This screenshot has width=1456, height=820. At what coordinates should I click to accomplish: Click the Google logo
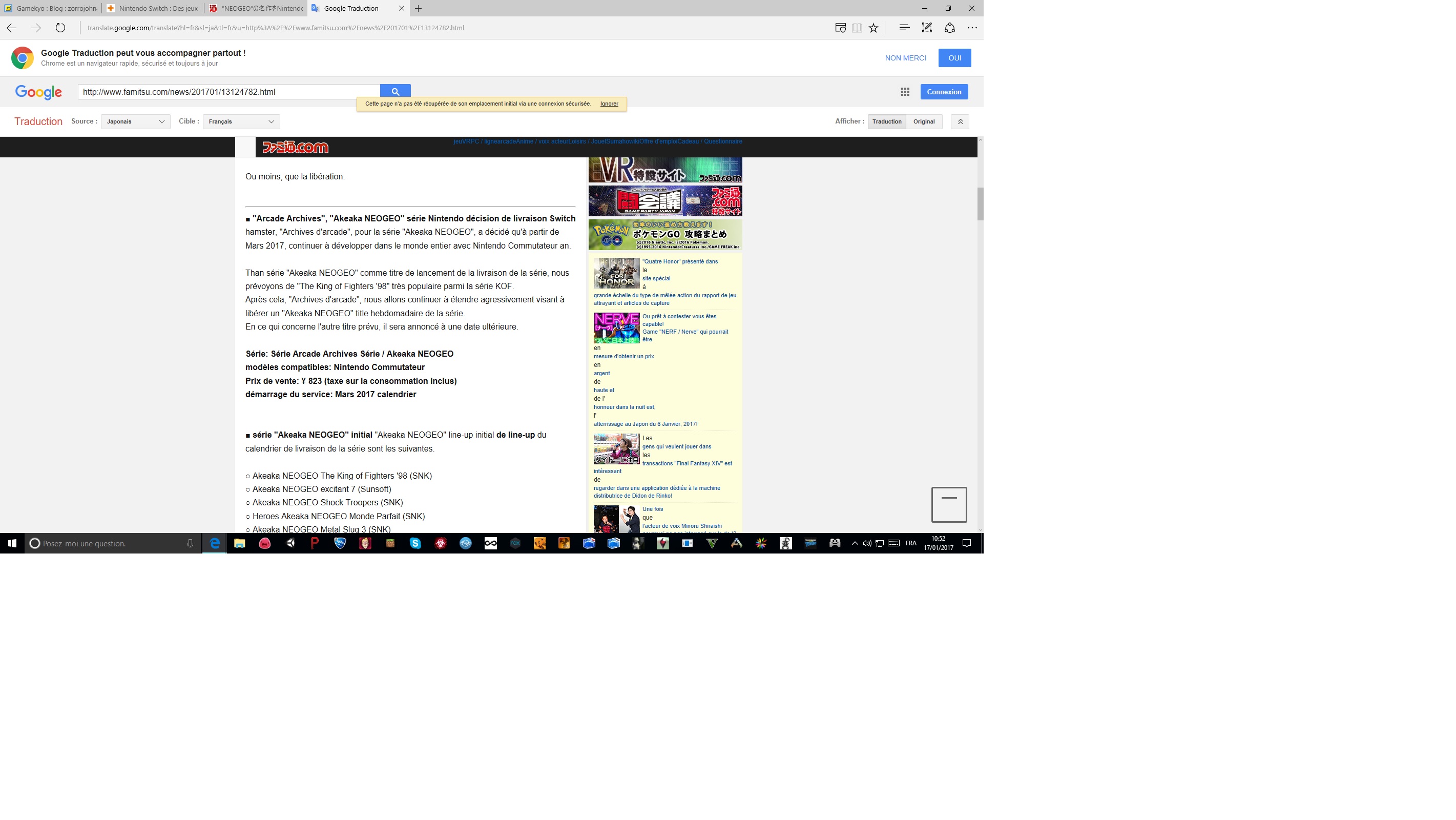point(38,92)
